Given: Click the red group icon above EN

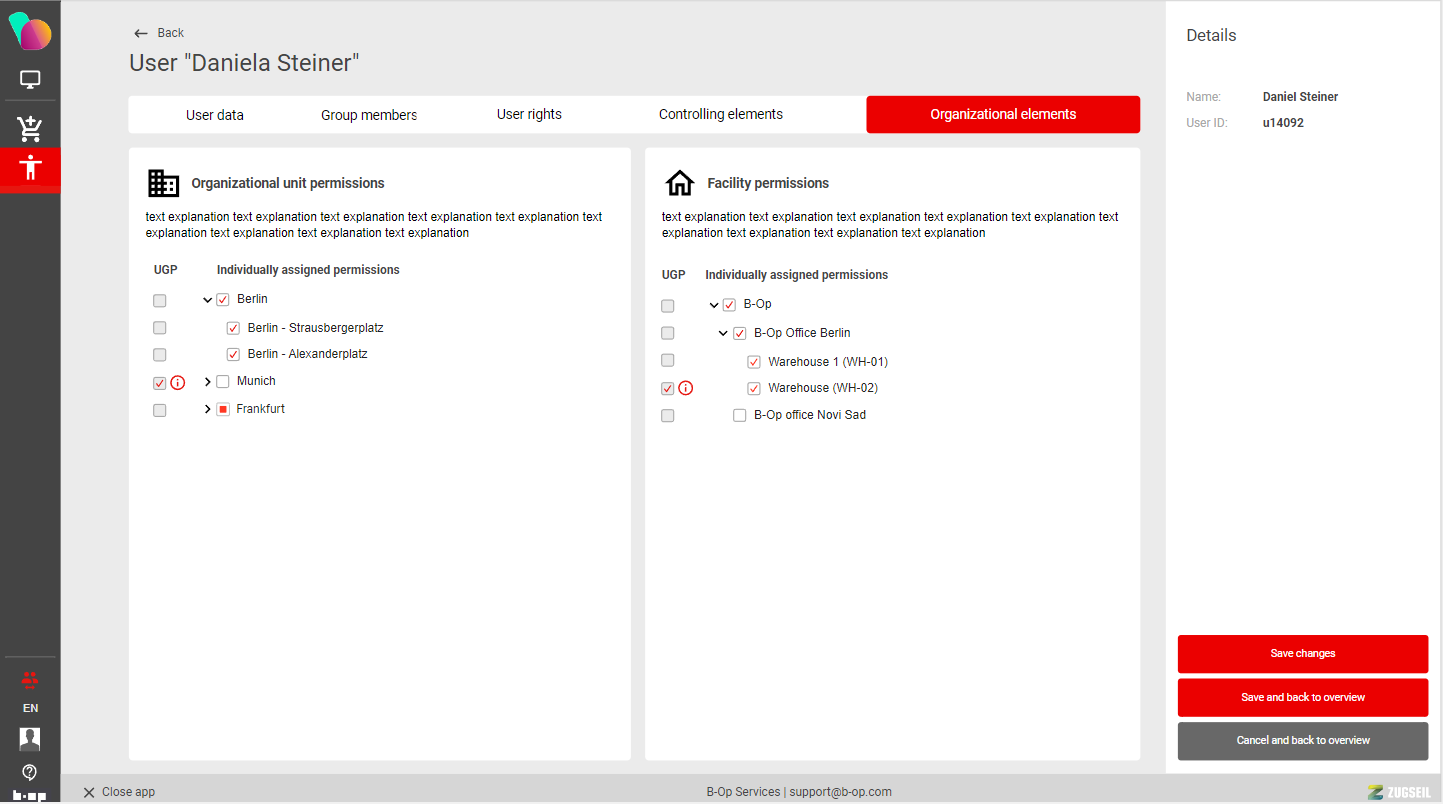Looking at the screenshot, I should 30,680.
